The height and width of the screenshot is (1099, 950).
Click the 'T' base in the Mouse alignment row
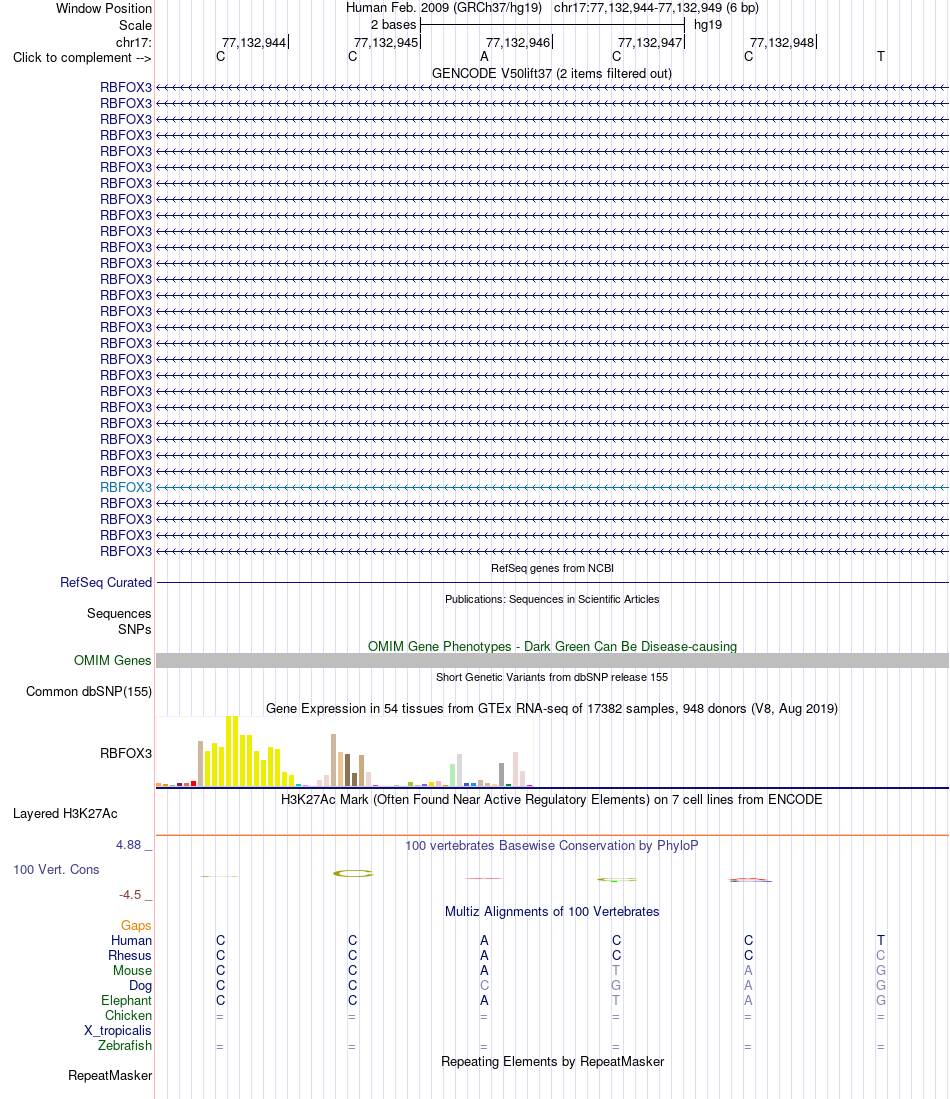tap(616, 971)
